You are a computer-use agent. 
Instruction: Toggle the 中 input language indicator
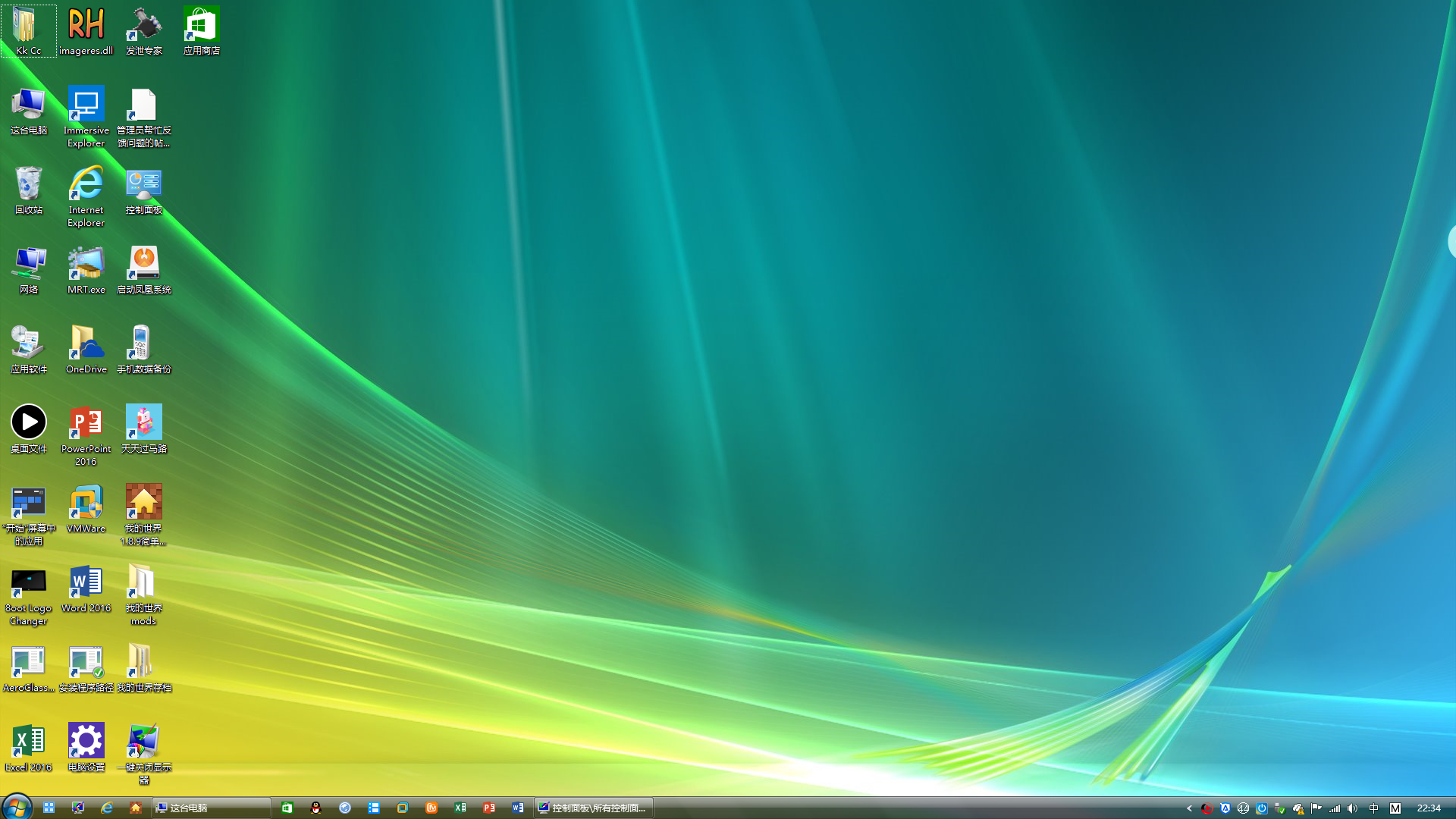coord(1373,808)
